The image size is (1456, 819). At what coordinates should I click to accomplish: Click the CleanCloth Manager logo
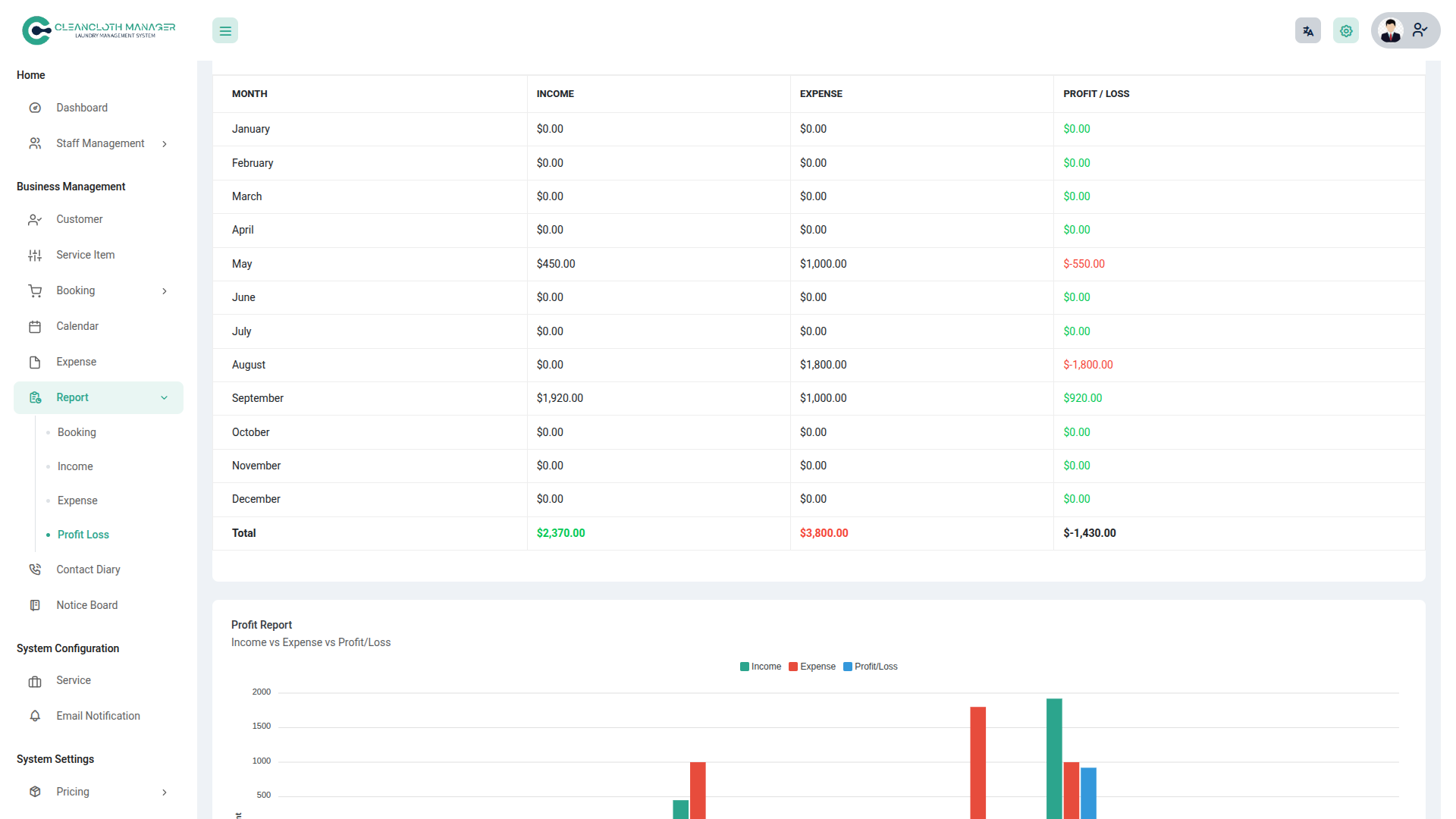coord(99,30)
